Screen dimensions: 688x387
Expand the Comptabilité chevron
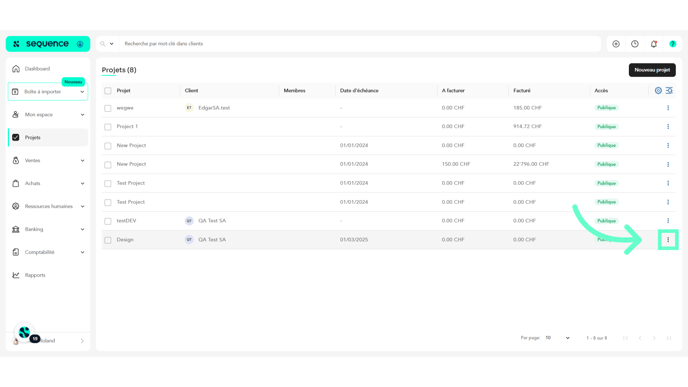click(82, 252)
